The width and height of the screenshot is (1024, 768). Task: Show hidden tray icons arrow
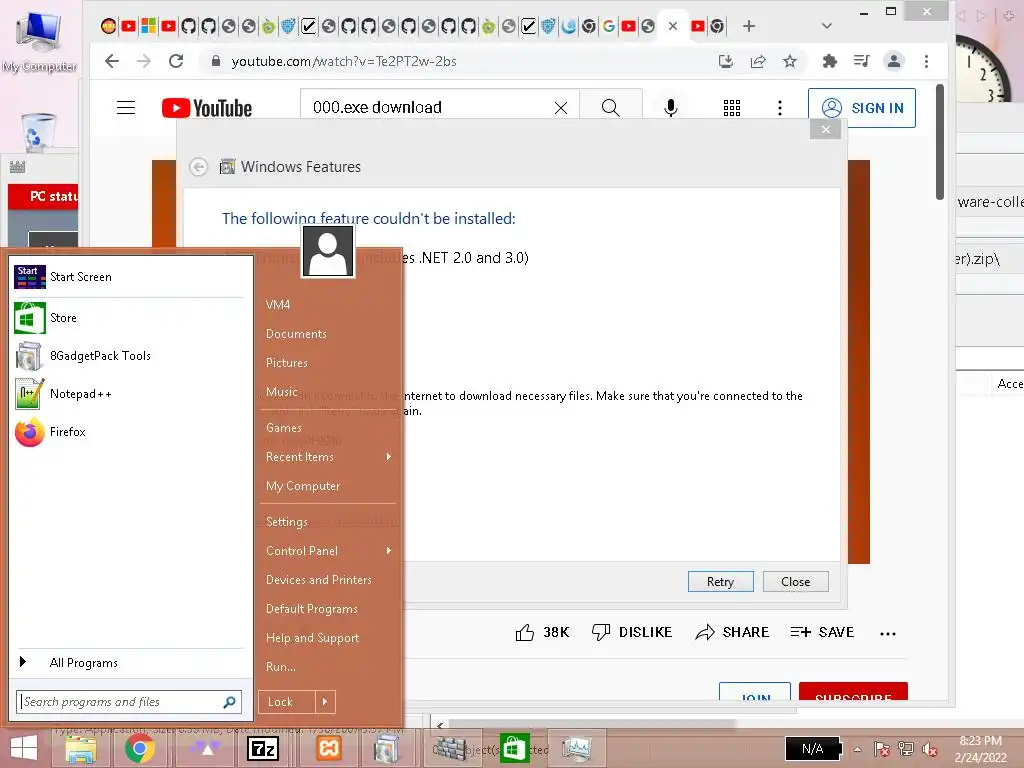pyautogui.click(x=857, y=749)
